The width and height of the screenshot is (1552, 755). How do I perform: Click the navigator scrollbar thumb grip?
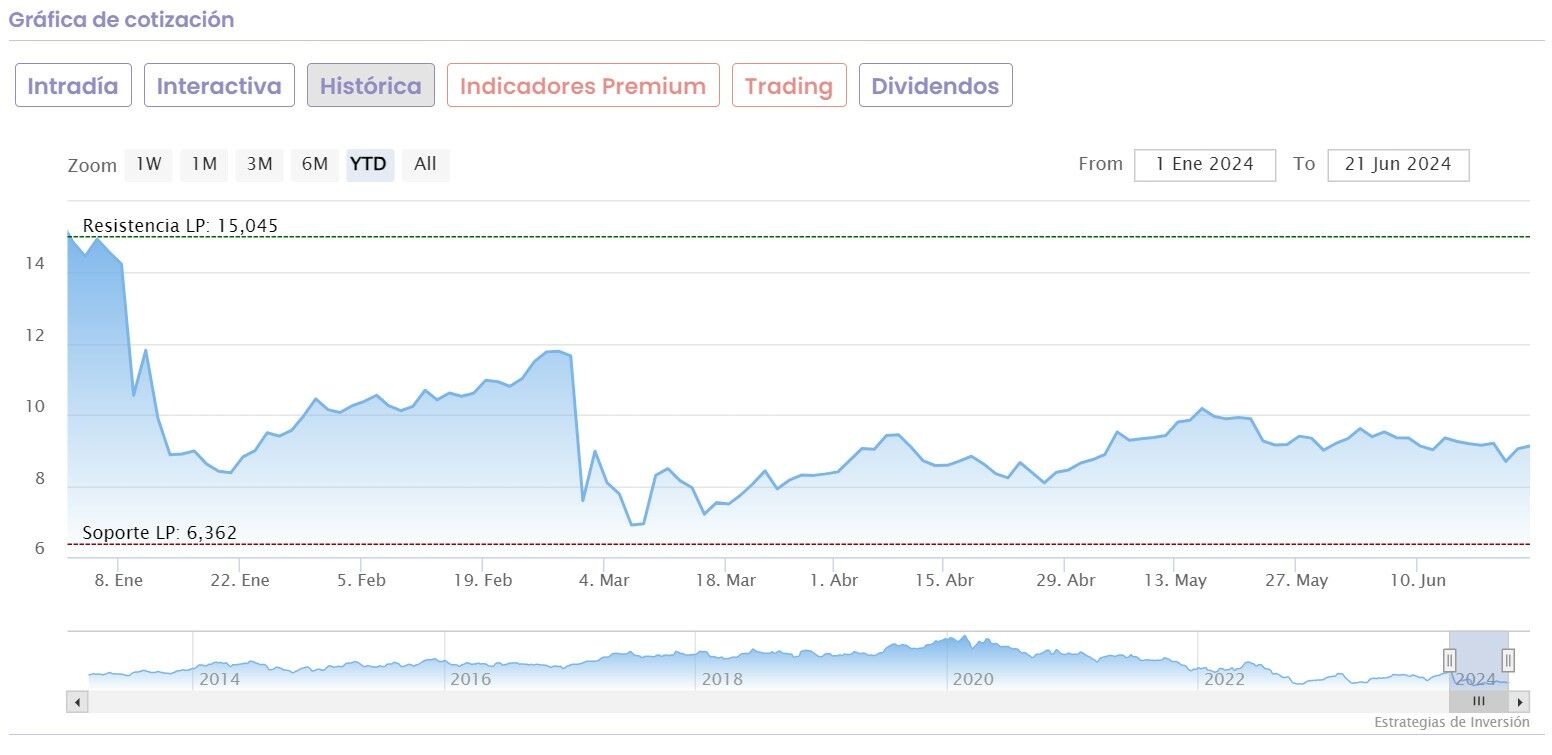point(1479,701)
